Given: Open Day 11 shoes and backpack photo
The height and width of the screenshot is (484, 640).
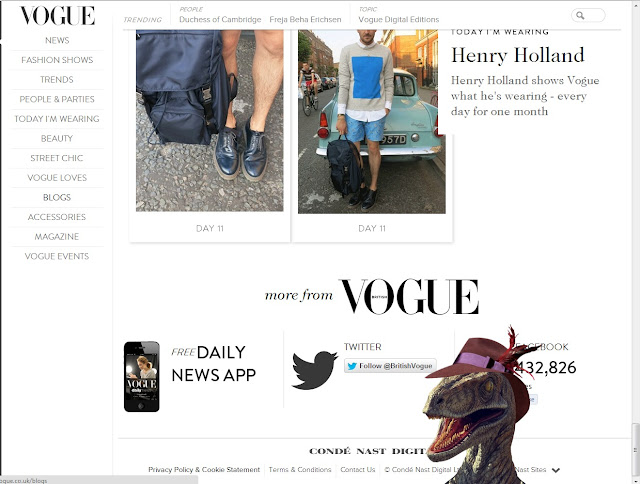Looking at the screenshot, I should (209, 121).
